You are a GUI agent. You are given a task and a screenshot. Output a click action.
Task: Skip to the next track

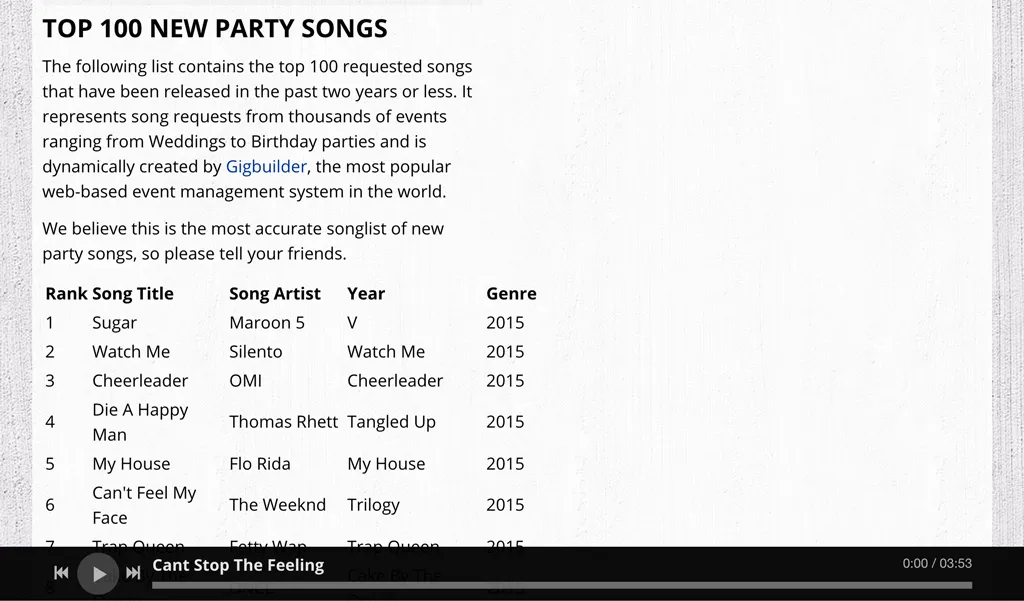[133, 573]
